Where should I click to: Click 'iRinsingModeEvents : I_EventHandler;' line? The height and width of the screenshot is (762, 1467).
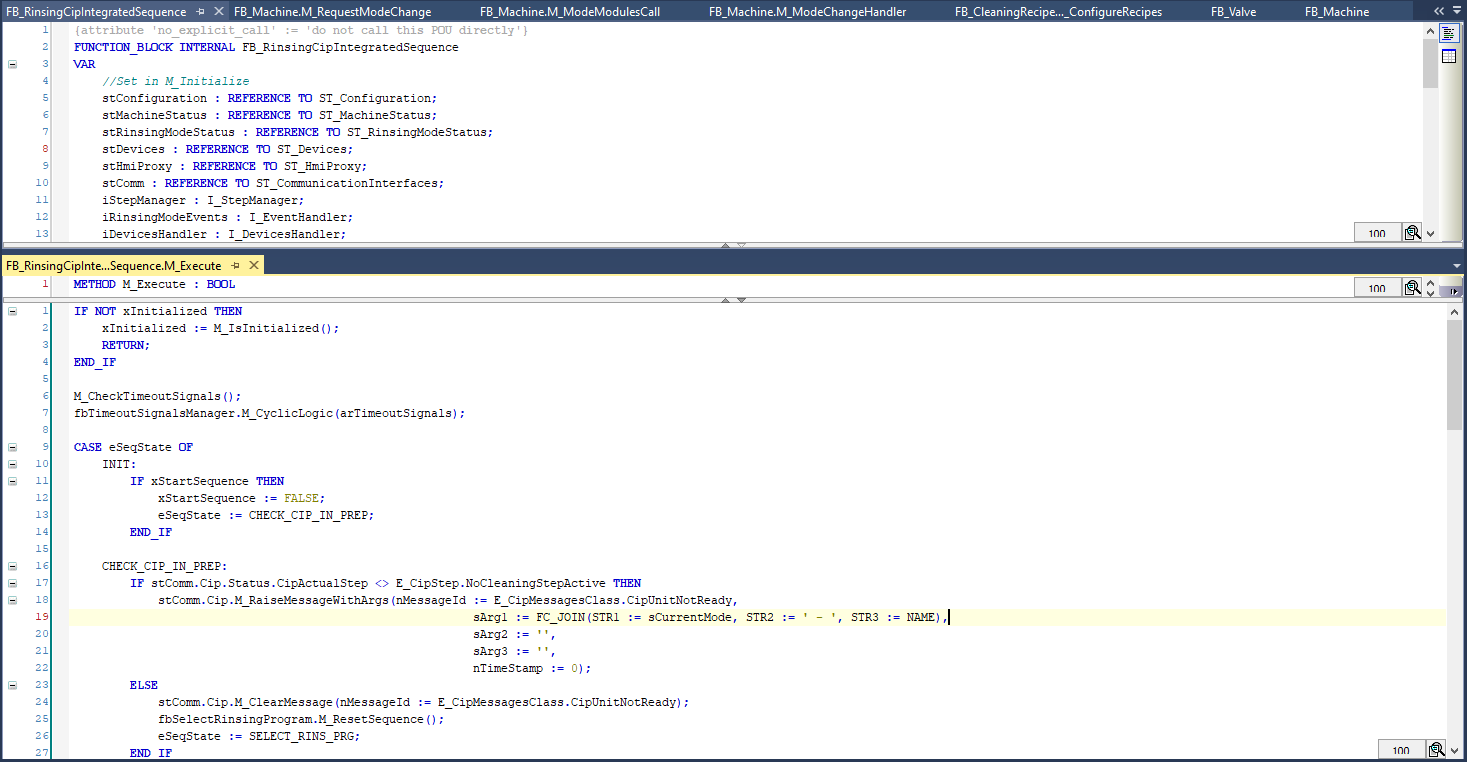pos(227,217)
